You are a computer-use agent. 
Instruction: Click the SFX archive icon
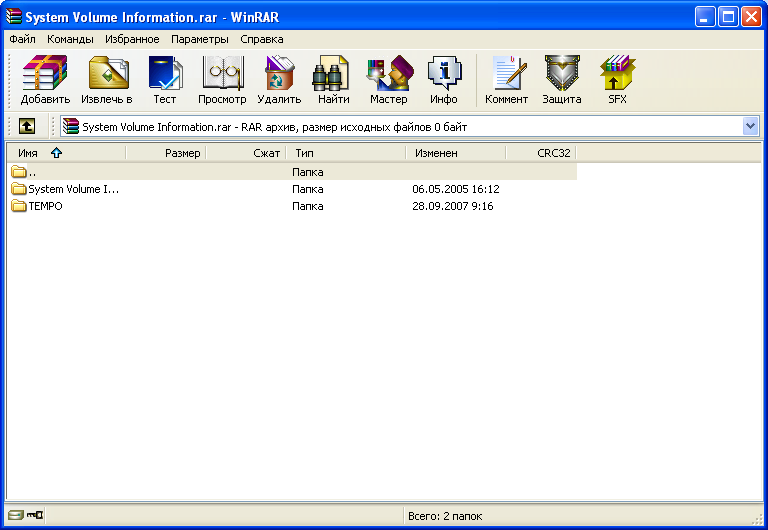(617, 73)
